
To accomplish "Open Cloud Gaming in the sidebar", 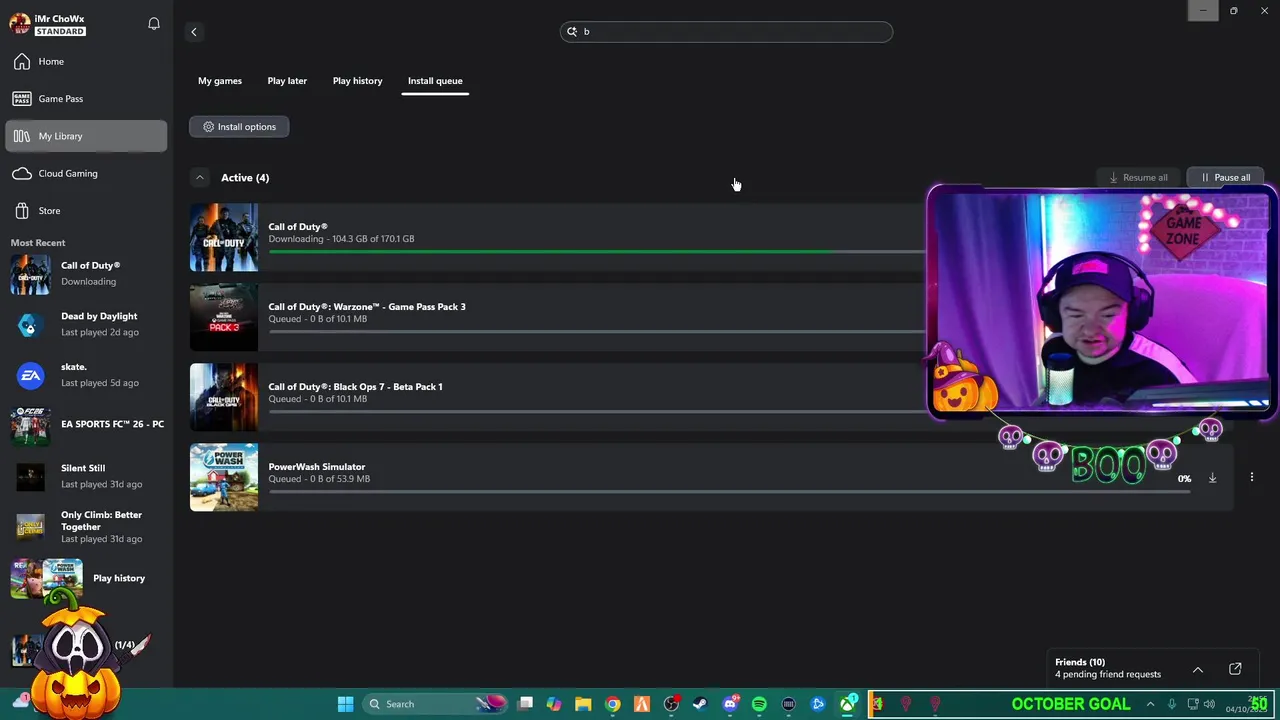I will [86, 173].
